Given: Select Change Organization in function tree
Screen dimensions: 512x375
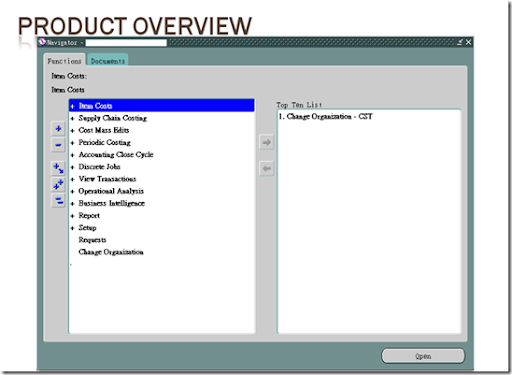Looking at the screenshot, I should [111, 252].
